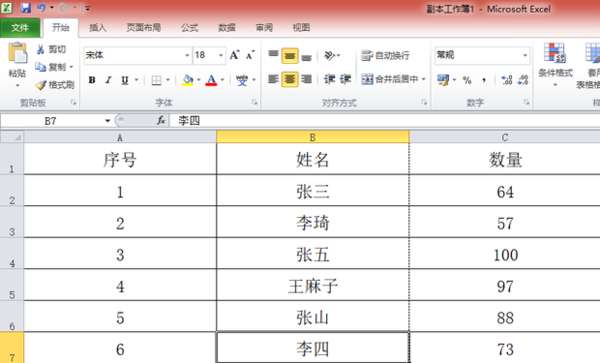This screenshot has width=600, height=363.
Task: Click the text orientation icon
Action: point(330,55)
